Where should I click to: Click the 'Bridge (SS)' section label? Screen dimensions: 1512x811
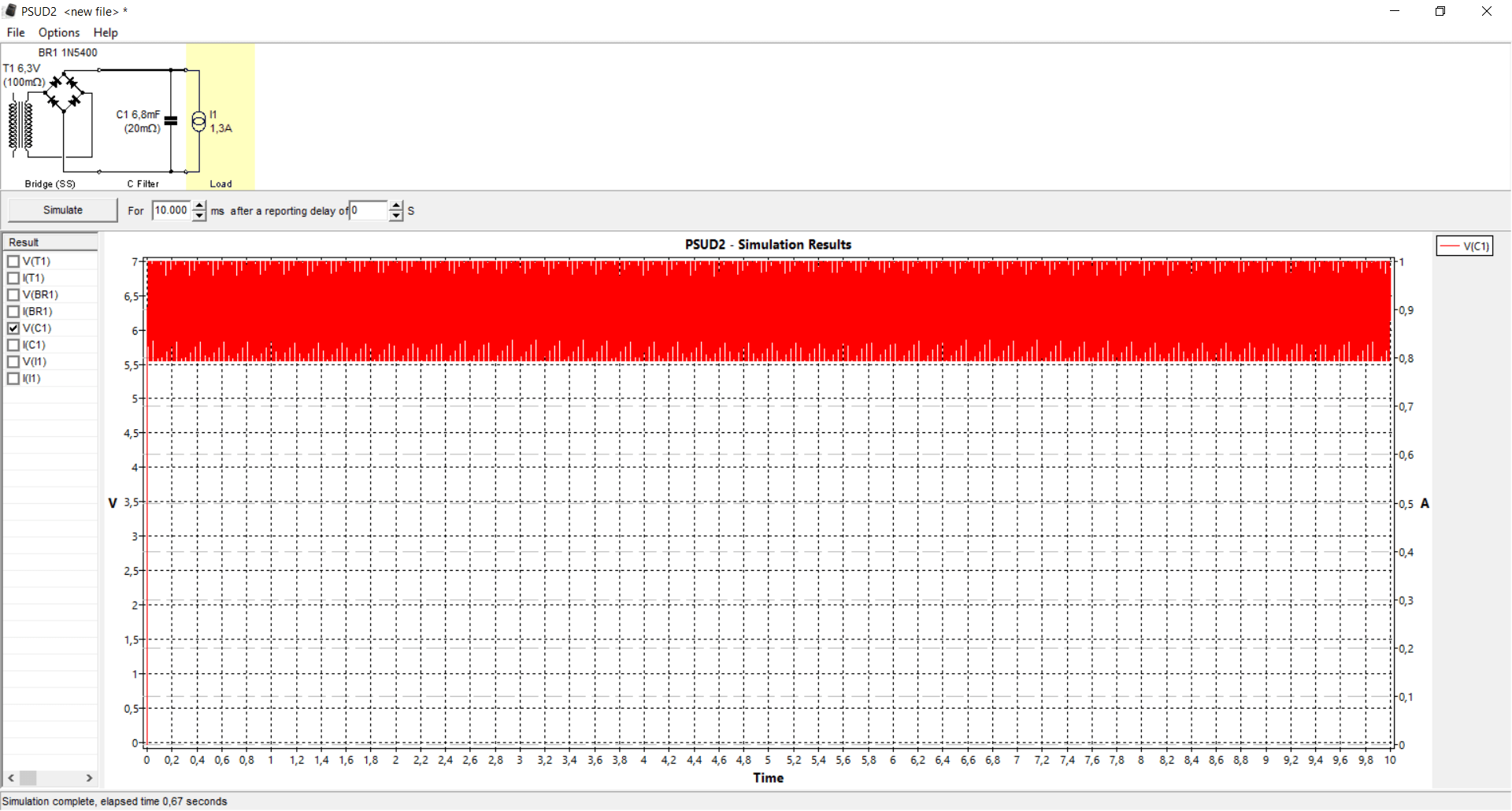(x=50, y=183)
